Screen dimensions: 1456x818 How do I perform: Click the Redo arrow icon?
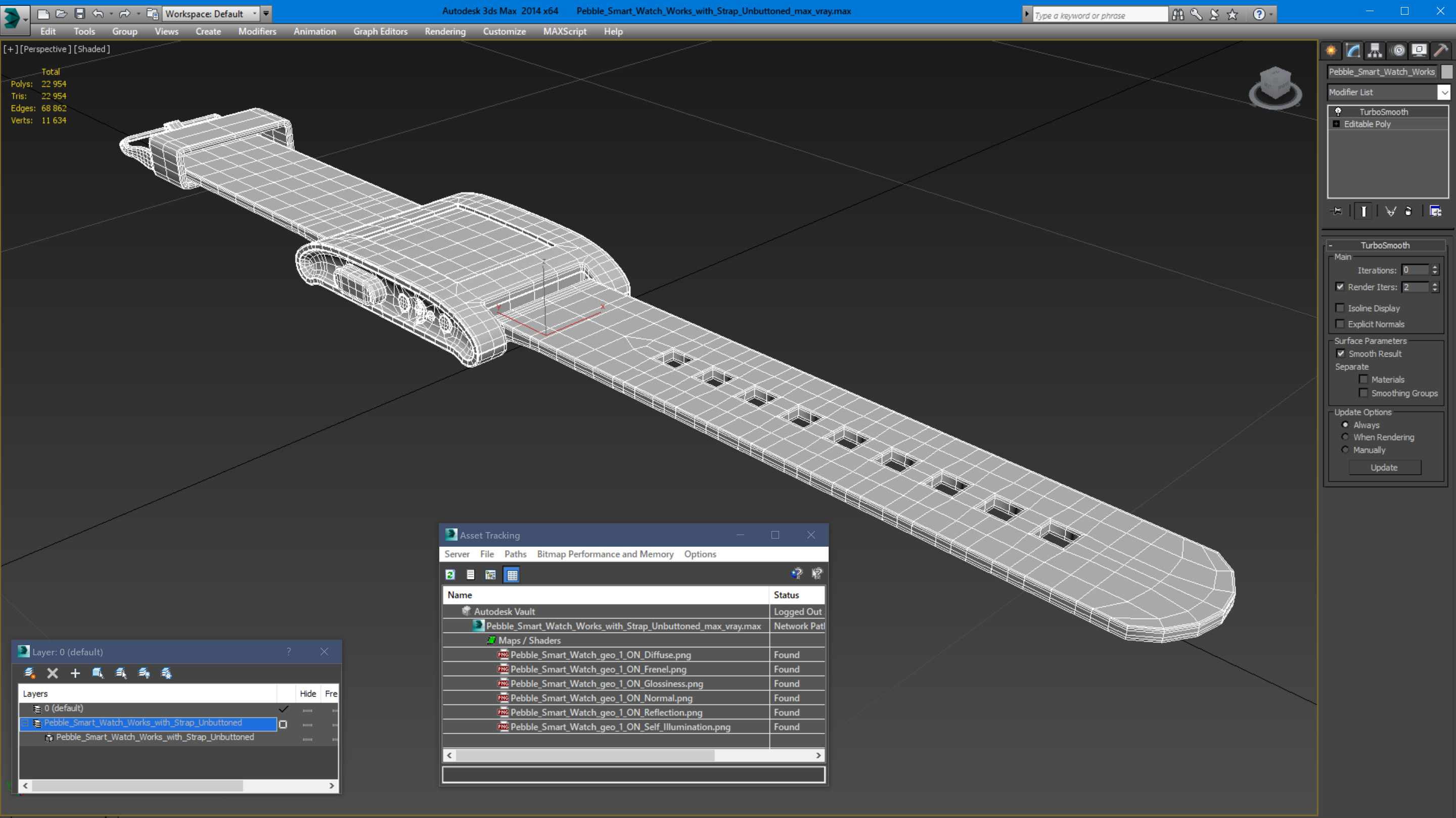[124, 14]
